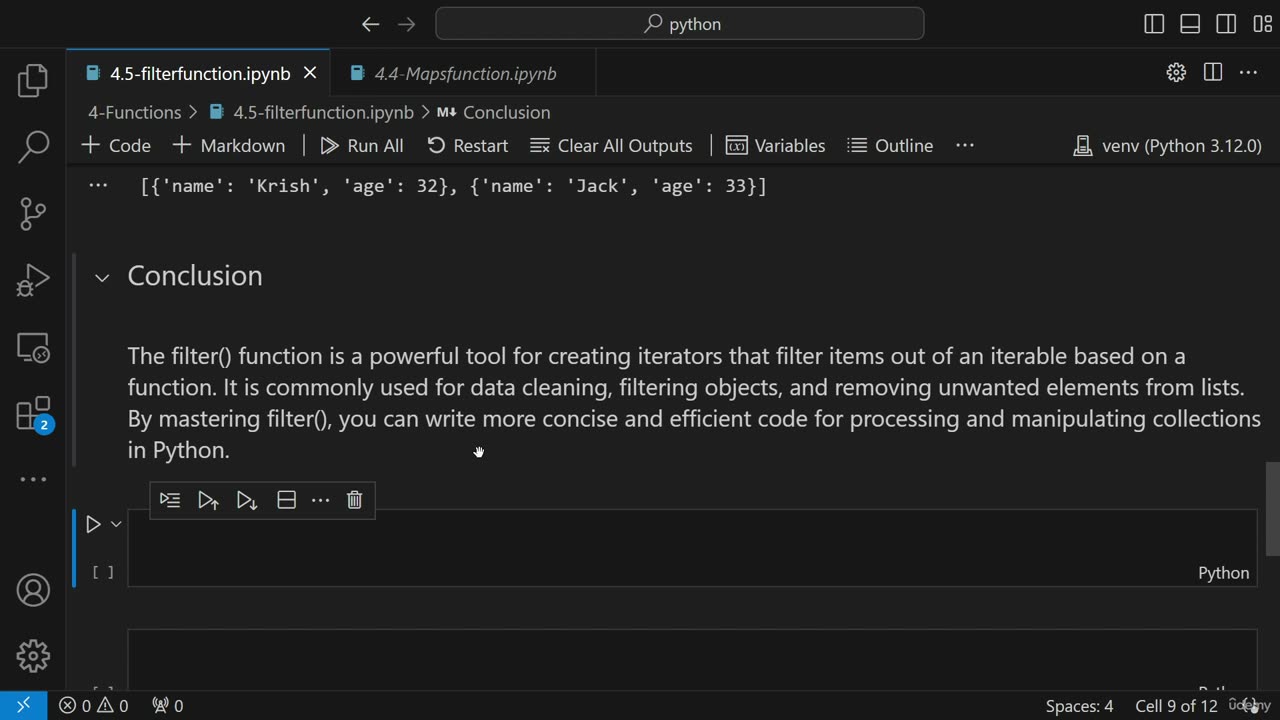The width and height of the screenshot is (1280, 720).
Task: Click Run All button
Action: 362,146
